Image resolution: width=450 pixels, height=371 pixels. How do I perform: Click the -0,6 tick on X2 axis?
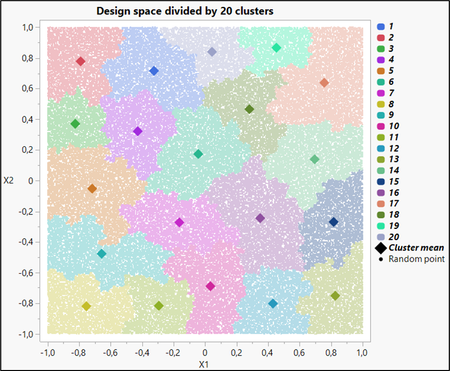coord(26,273)
